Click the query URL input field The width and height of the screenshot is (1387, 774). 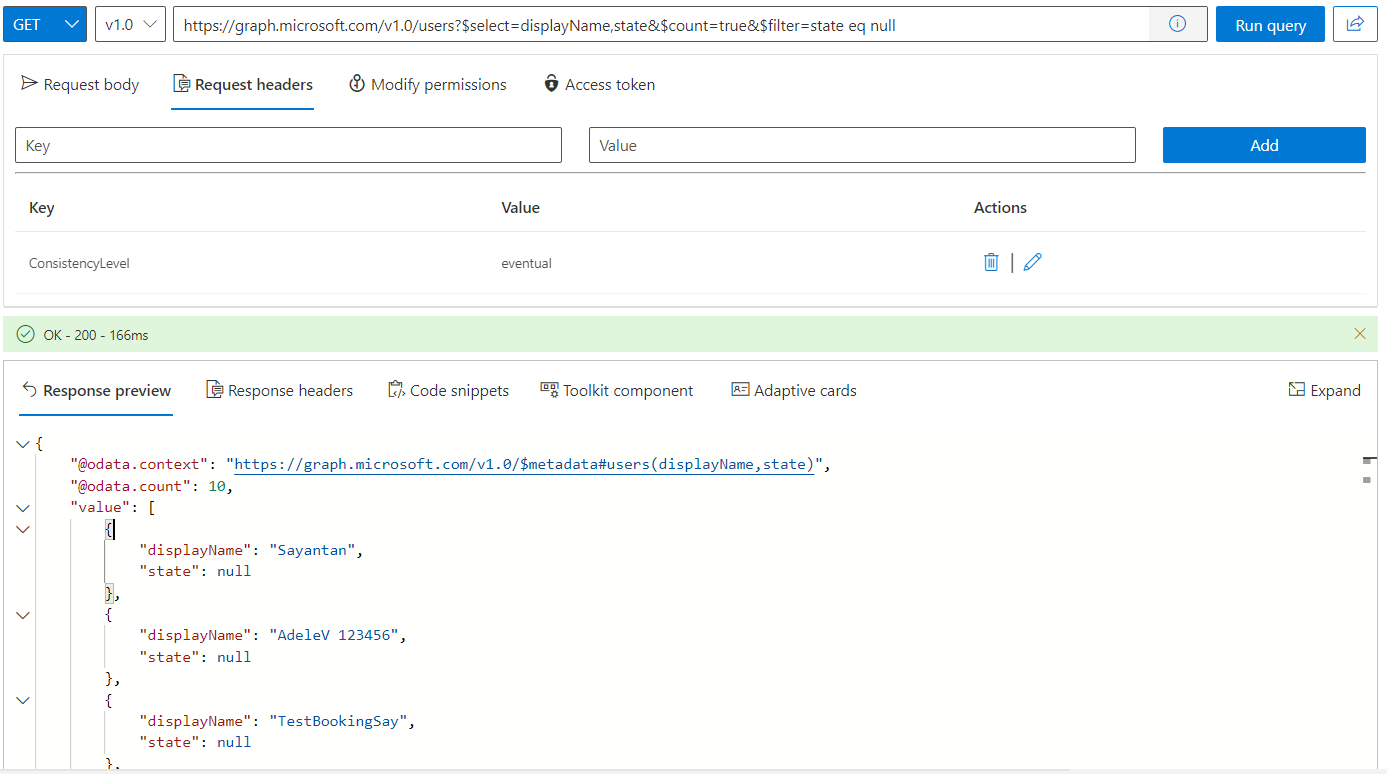660,25
